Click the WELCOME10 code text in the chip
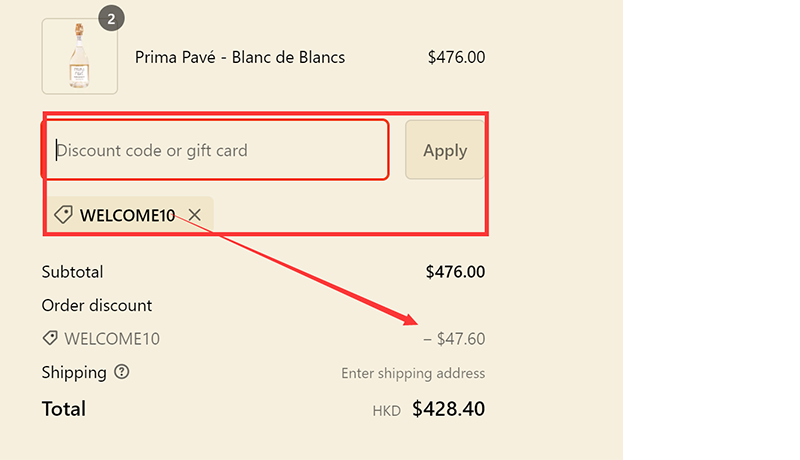Screen dimensions: 800x460 pyautogui.click(x=127, y=215)
